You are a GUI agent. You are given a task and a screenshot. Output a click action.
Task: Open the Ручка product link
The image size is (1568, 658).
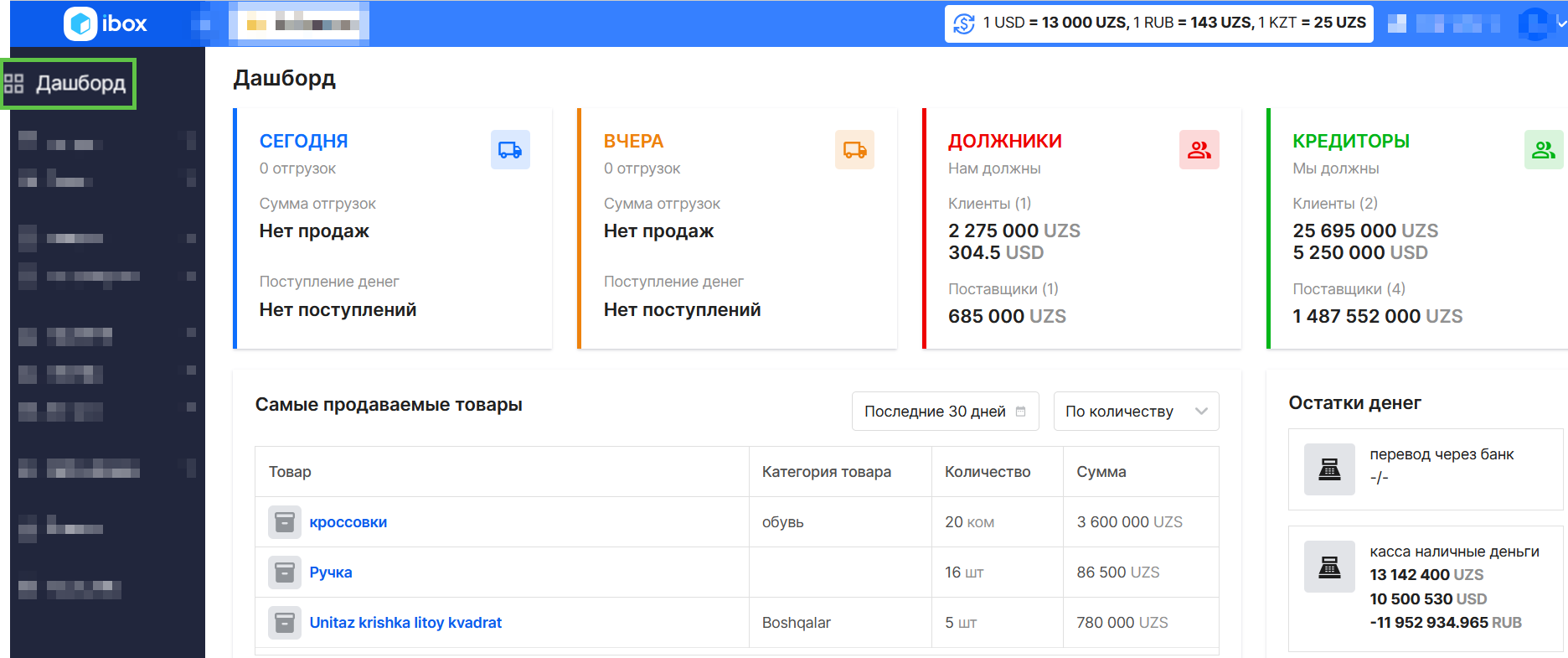click(331, 573)
